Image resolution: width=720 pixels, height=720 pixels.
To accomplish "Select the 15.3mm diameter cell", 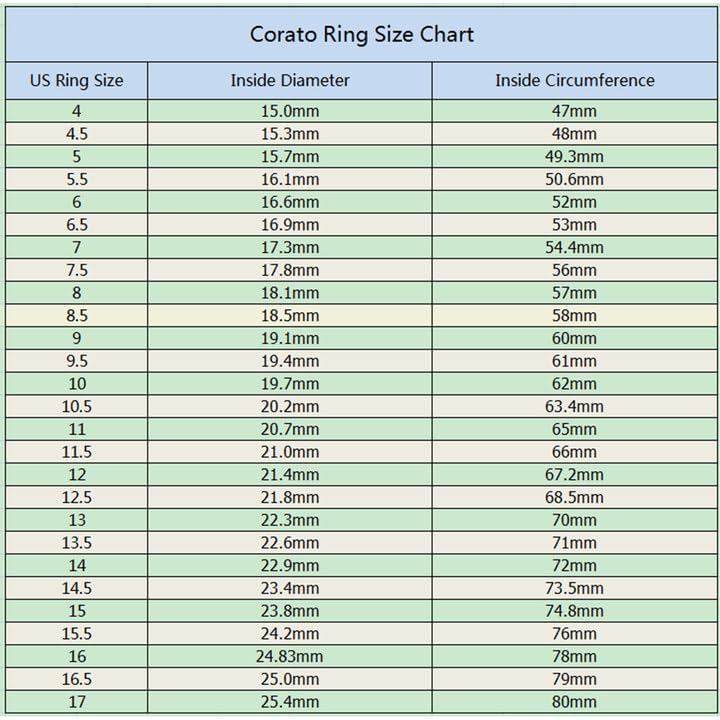I will point(289,134).
